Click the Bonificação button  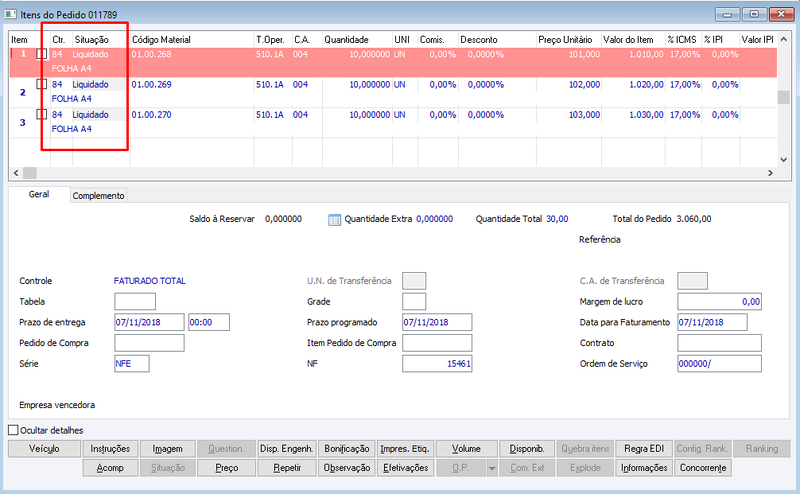[x=347, y=449]
